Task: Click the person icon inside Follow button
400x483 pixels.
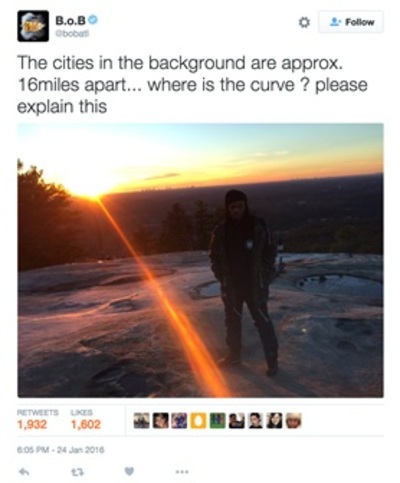Action: pos(335,22)
